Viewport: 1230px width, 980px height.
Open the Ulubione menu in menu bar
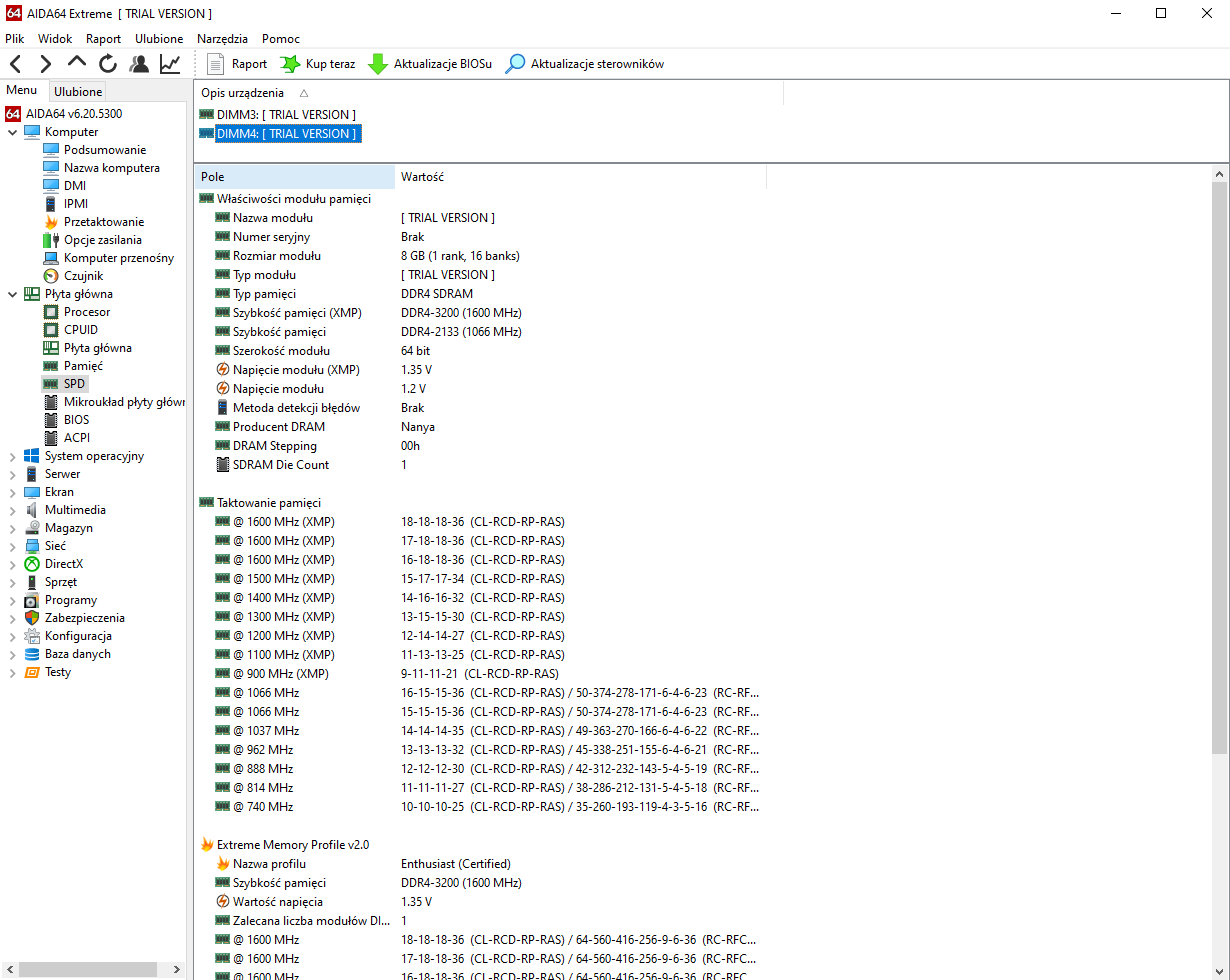[159, 39]
